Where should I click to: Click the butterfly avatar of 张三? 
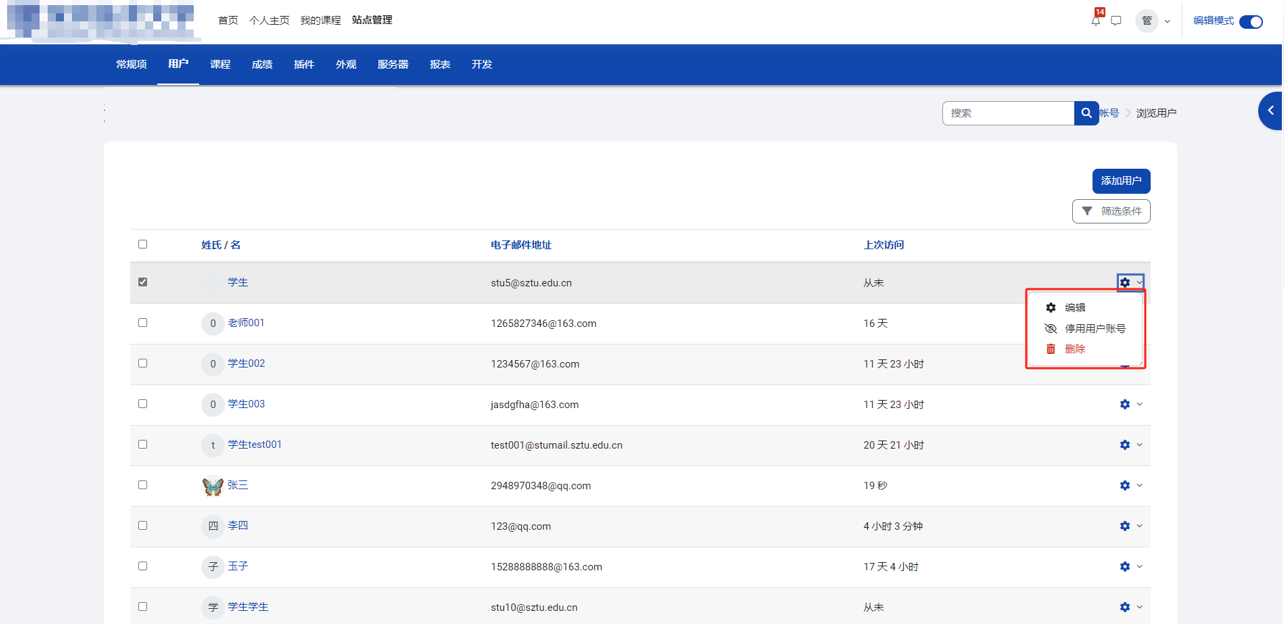[x=212, y=486]
